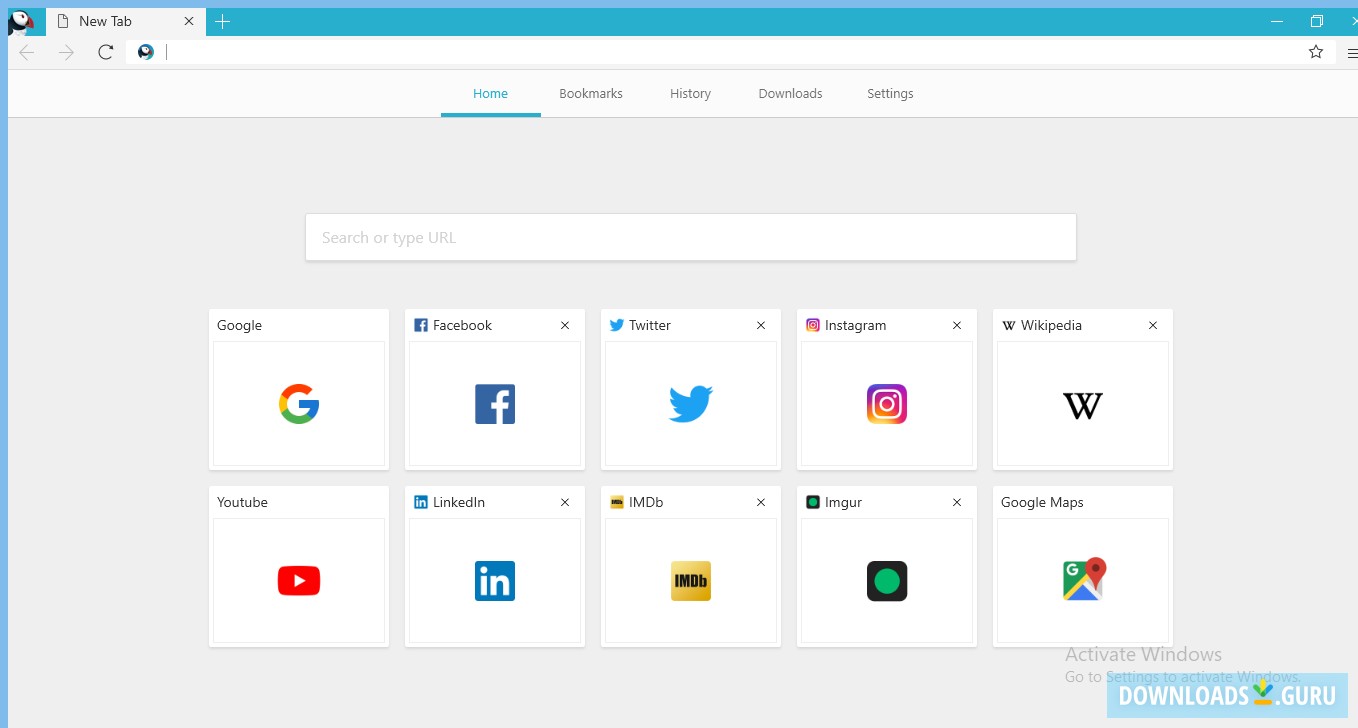The width and height of the screenshot is (1358, 728).
Task: Click the Twitter tile title text
Action: click(650, 325)
